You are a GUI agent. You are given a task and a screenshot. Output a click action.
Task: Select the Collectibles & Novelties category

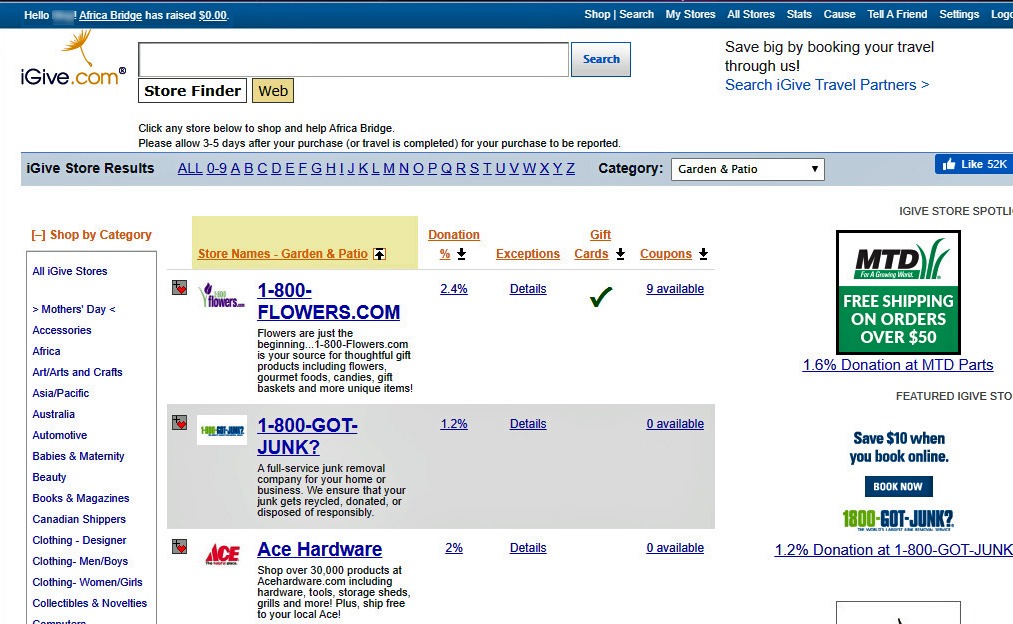(90, 603)
